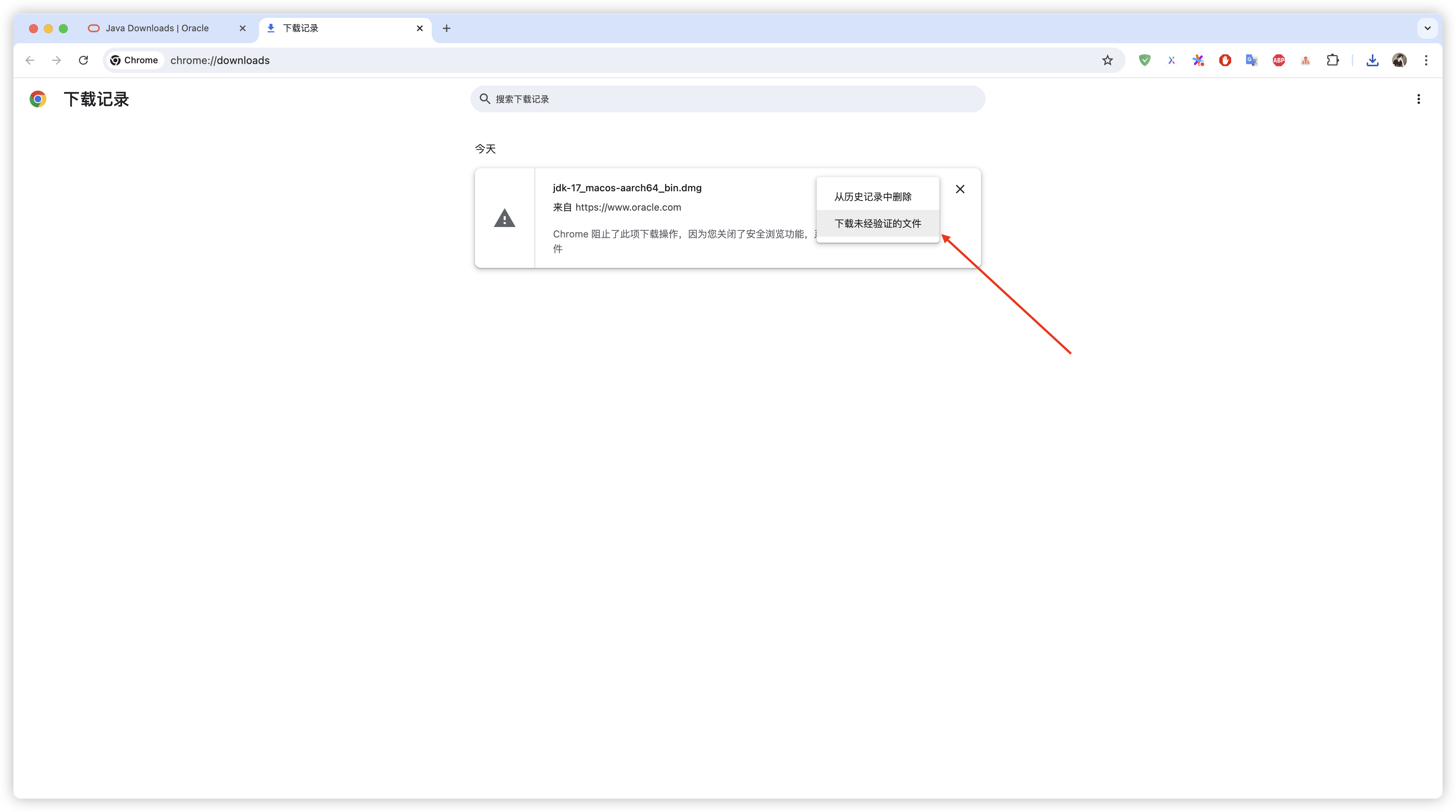Open a new tab with plus button
1456x812 pixels.
(x=447, y=28)
